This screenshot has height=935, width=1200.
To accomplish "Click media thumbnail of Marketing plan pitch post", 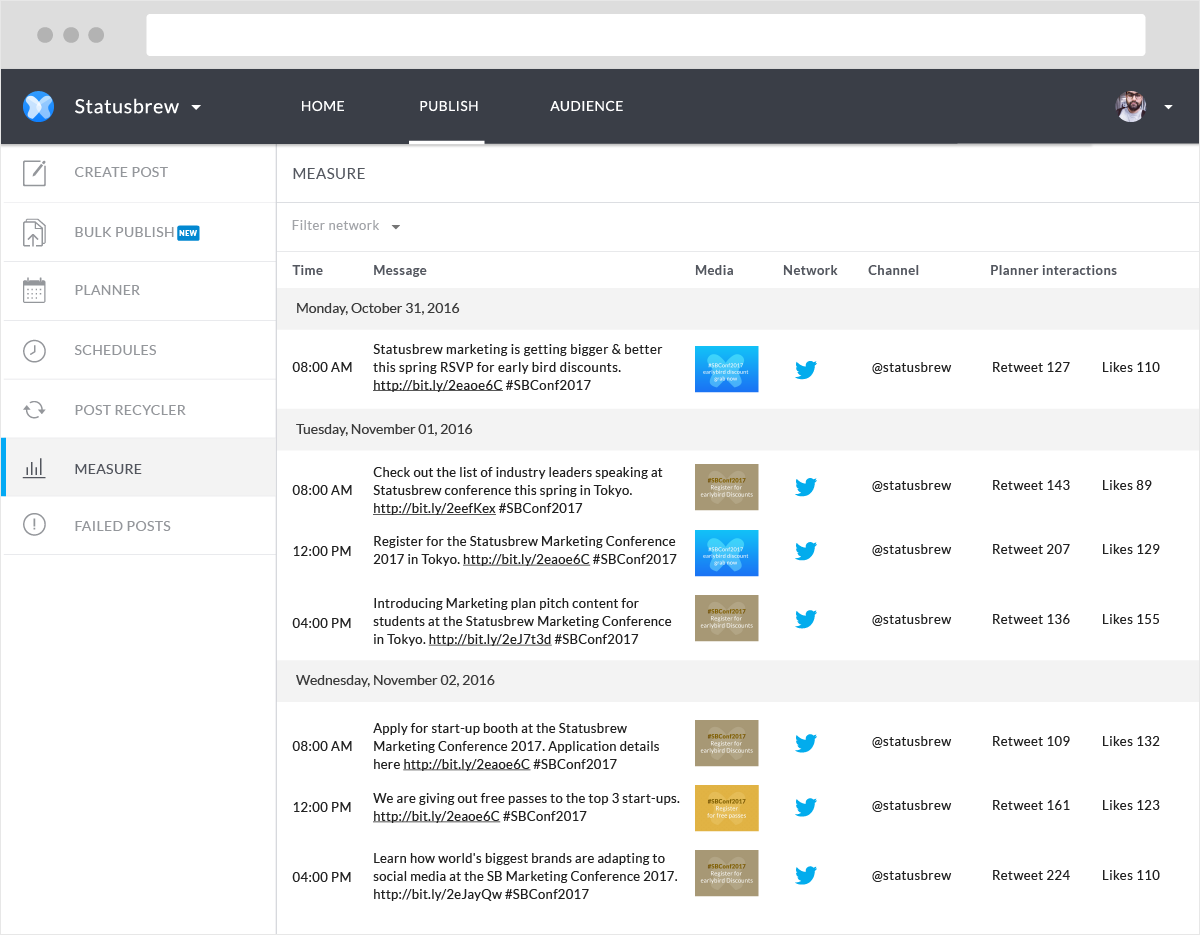I will pyautogui.click(x=727, y=618).
